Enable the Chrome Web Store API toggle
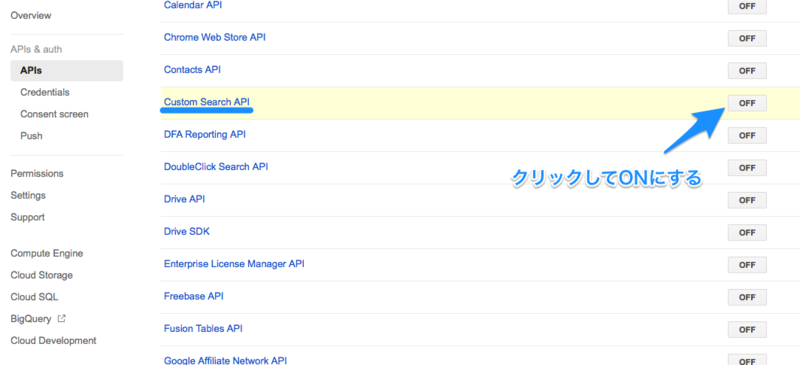 [747, 38]
